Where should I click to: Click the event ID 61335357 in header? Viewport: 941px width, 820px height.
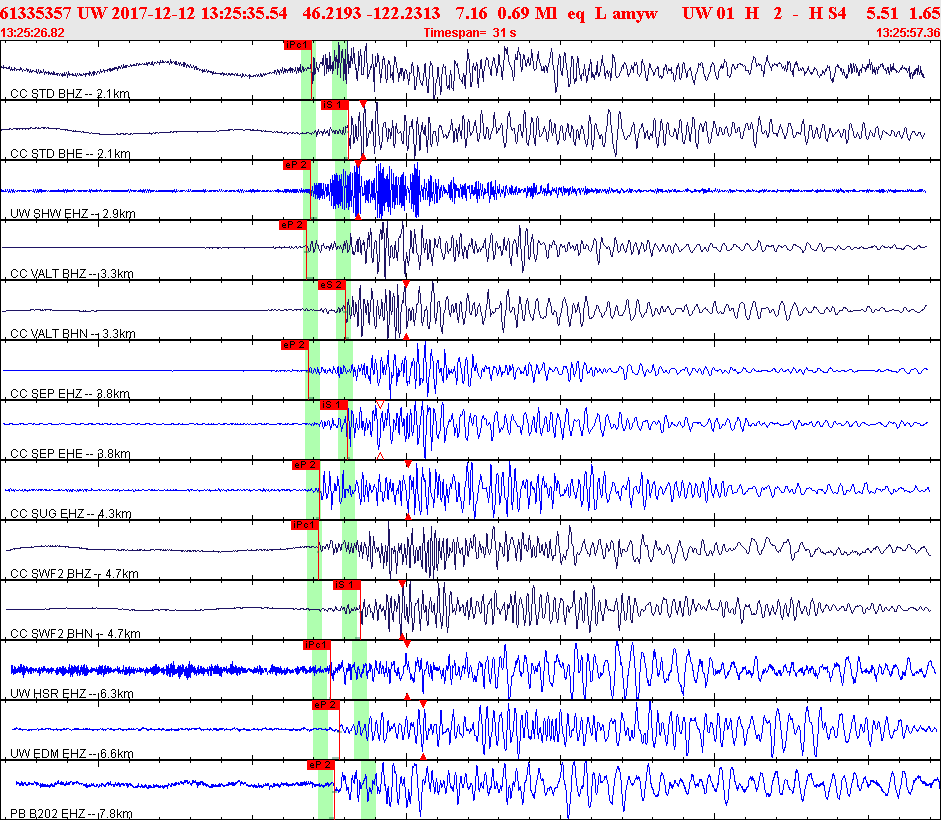pyautogui.click(x=35, y=13)
